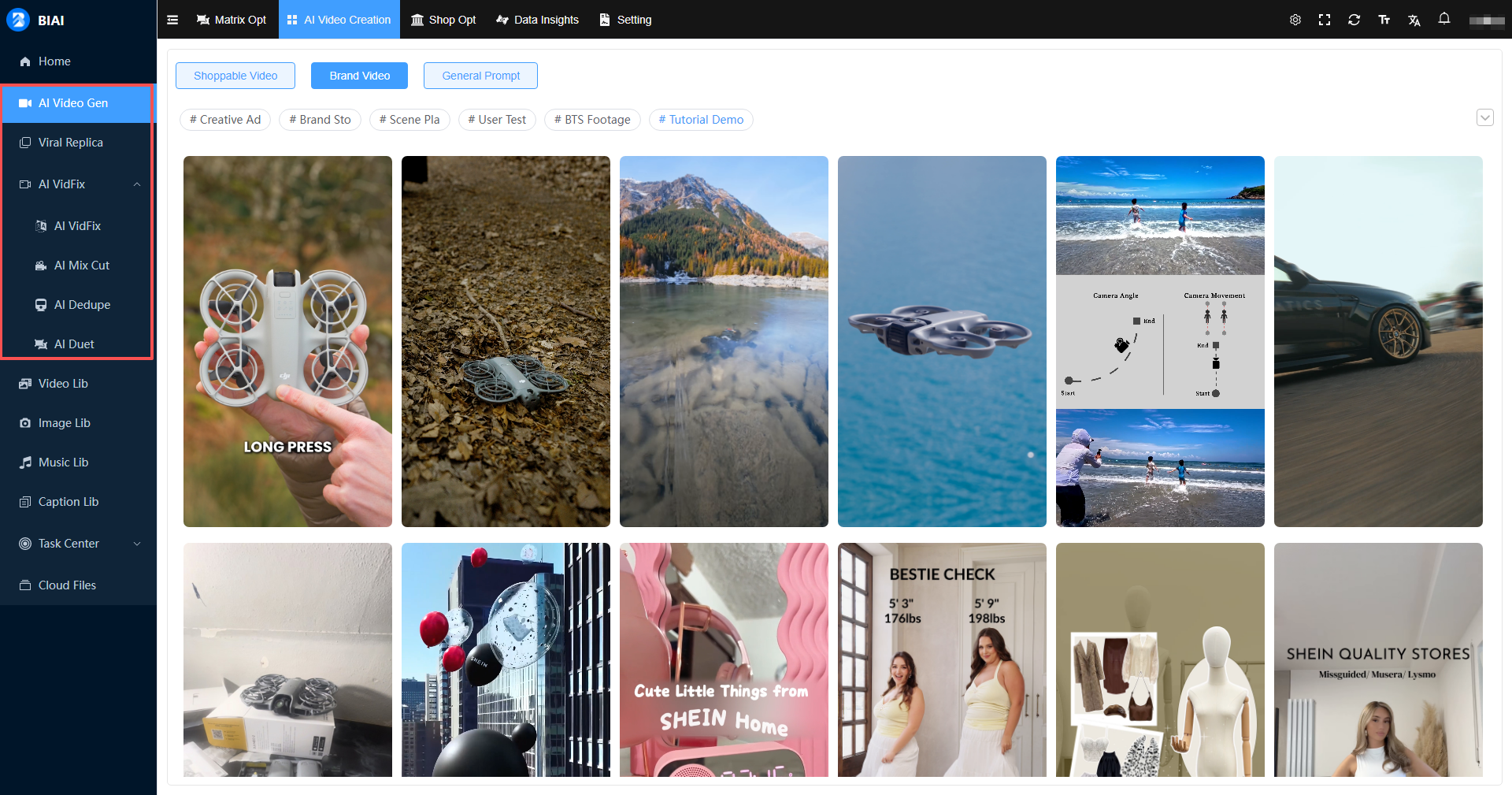Open the Cute Little Things SHEIN thumbnail
The image size is (1512, 795).
click(x=724, y=660)
